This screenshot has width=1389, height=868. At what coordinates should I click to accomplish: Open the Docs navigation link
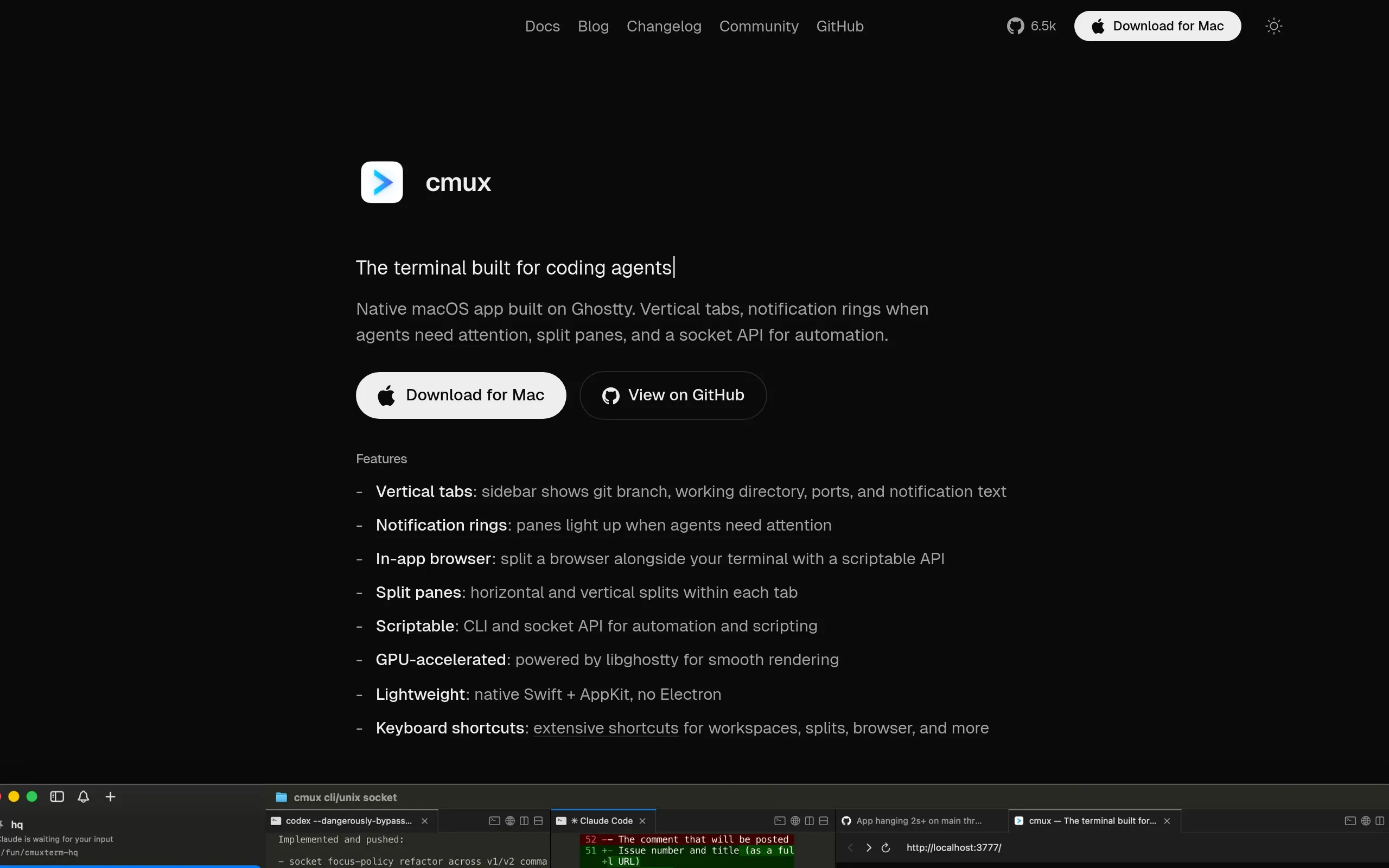pos(541,26)
